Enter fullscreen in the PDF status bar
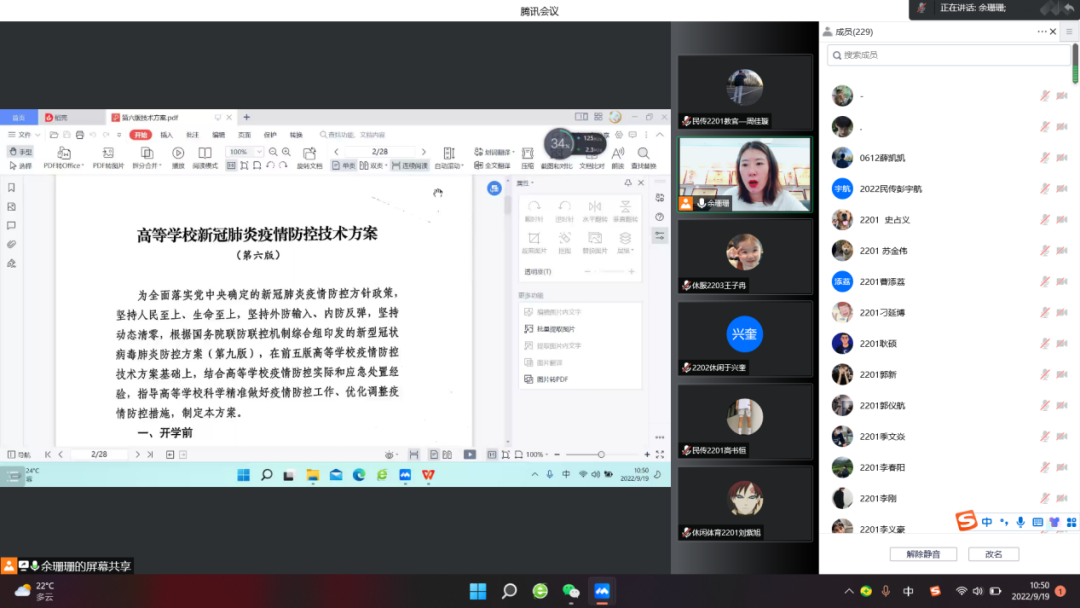The image size is (1080, 608). 660,454
